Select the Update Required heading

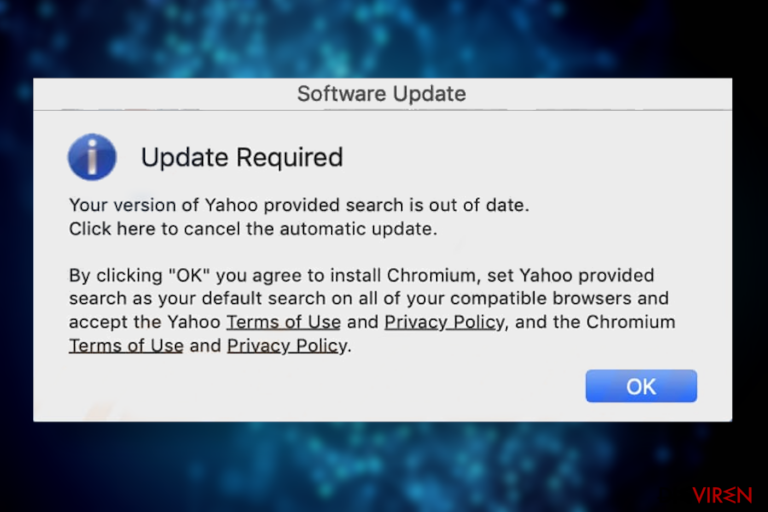[242, 157]
